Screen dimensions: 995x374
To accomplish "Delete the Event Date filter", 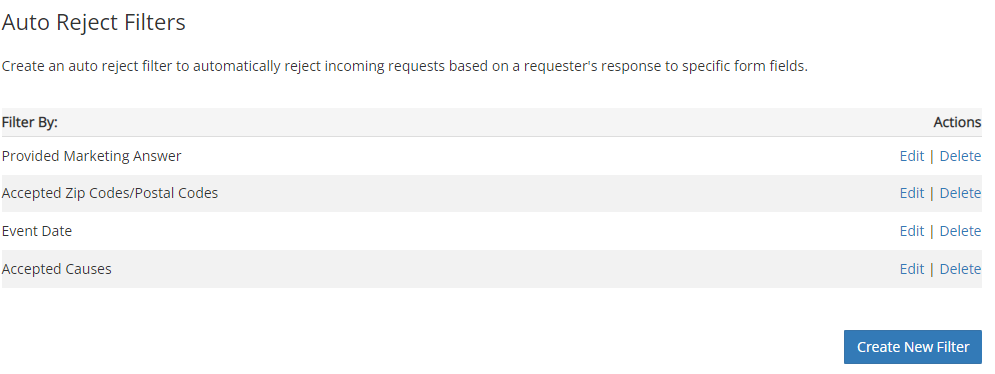I will point(960,231).
